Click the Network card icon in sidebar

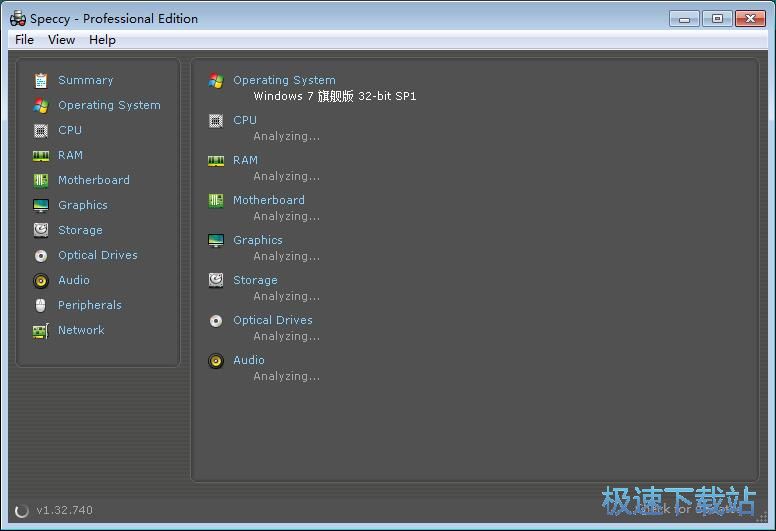click(41, 331)
